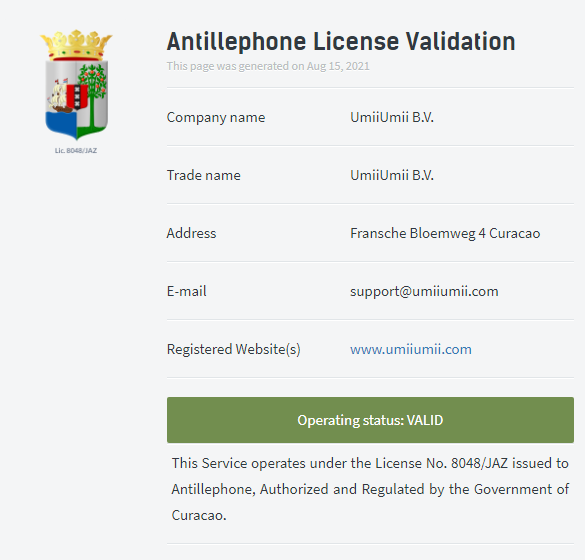
Task: Click the UmiiUmii B.V. company name value
Action: [392, 117]
